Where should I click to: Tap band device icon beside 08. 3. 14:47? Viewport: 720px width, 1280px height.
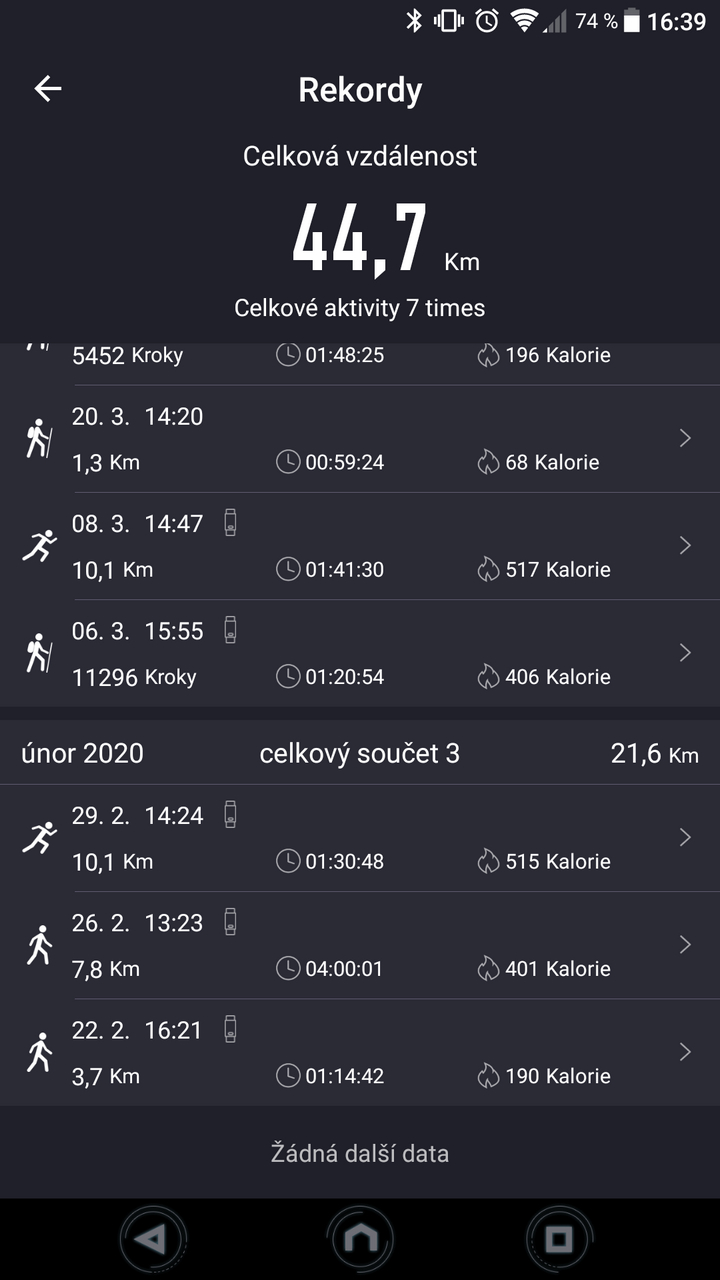(231, 522)
